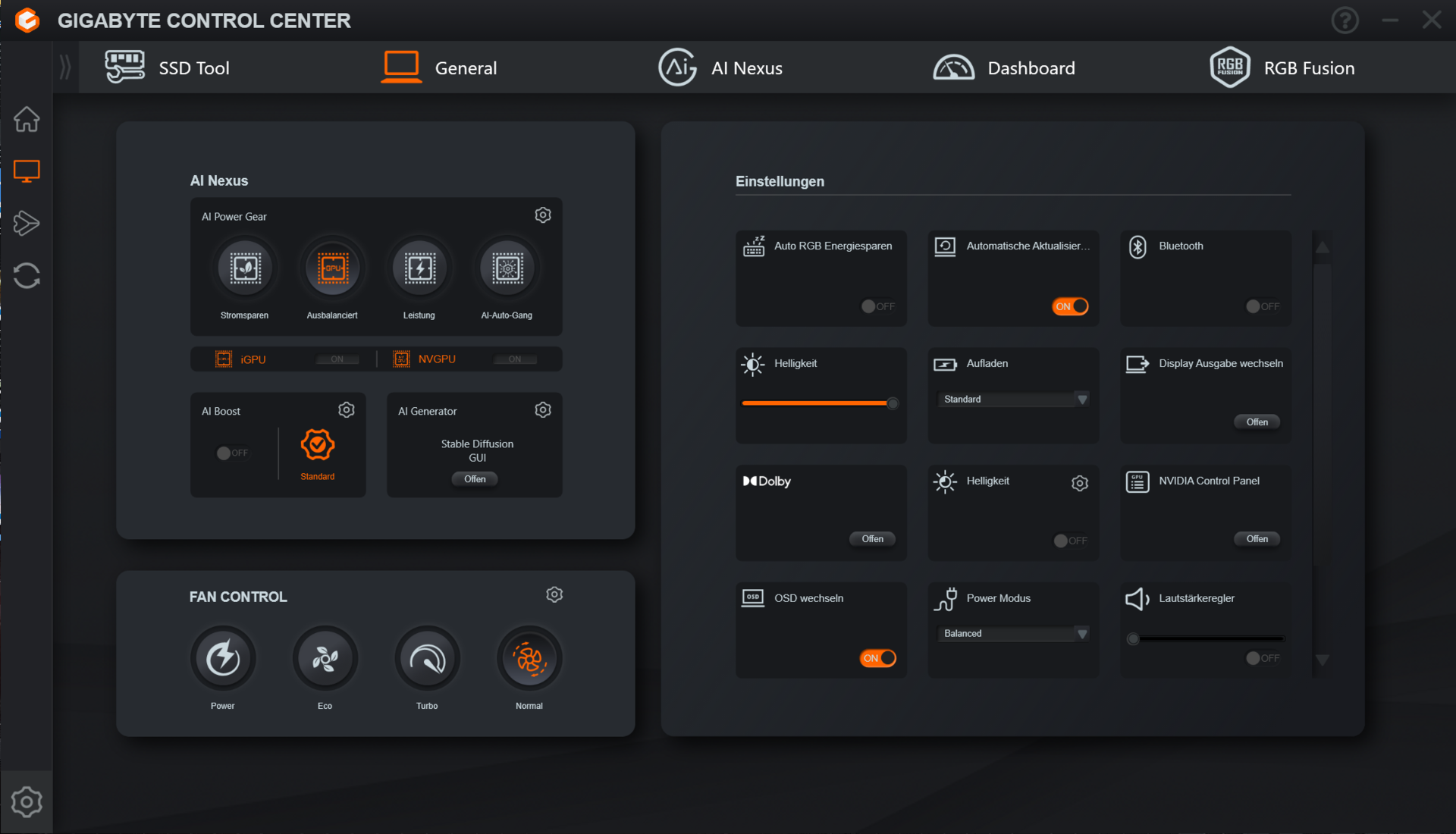The height and width of the screenshot is (834, 1456).
Task: Open the home sidebar icon
Action: click(x=27, y=119)
